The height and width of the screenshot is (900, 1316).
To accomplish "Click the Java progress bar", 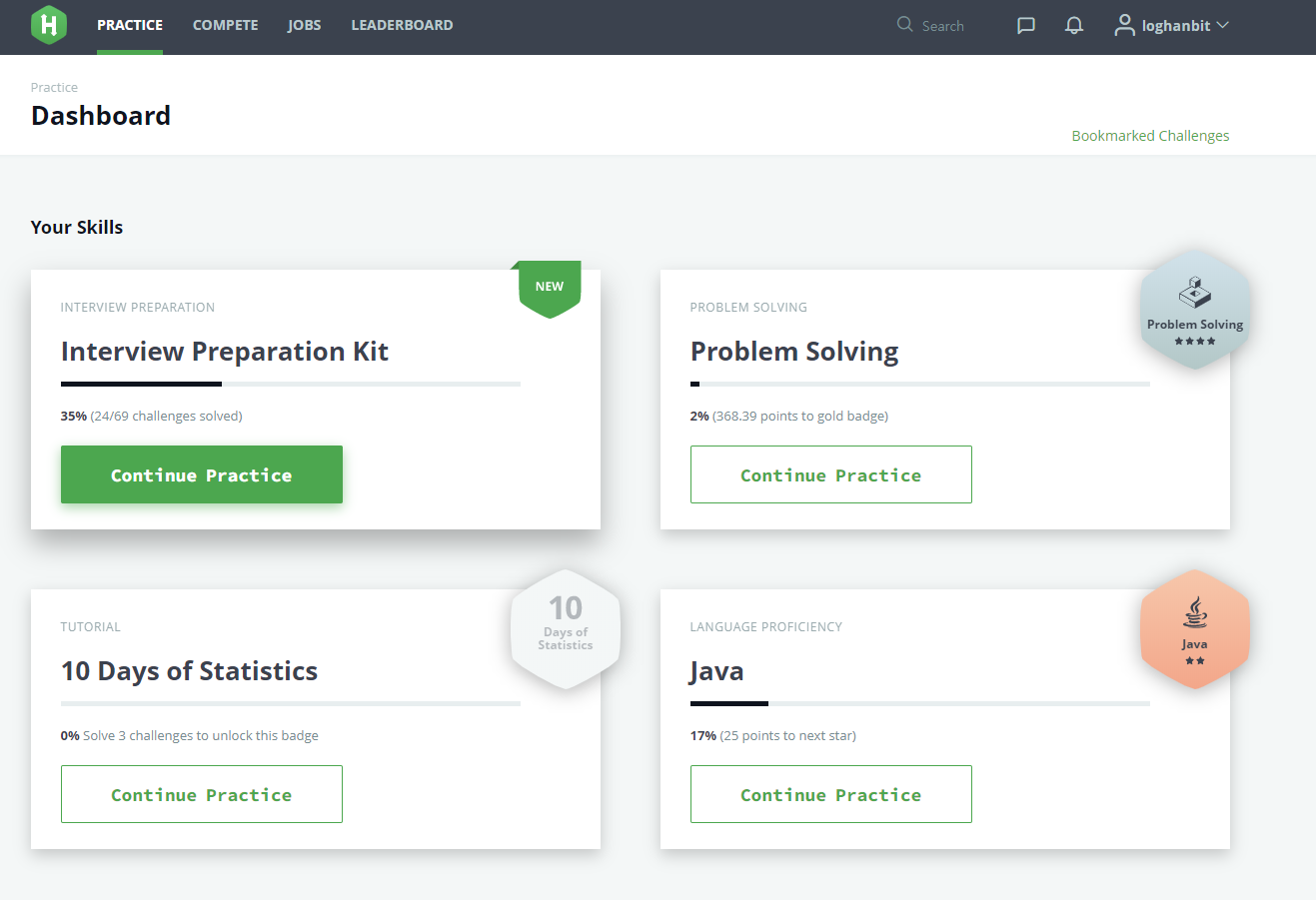I will pos(920,703).
